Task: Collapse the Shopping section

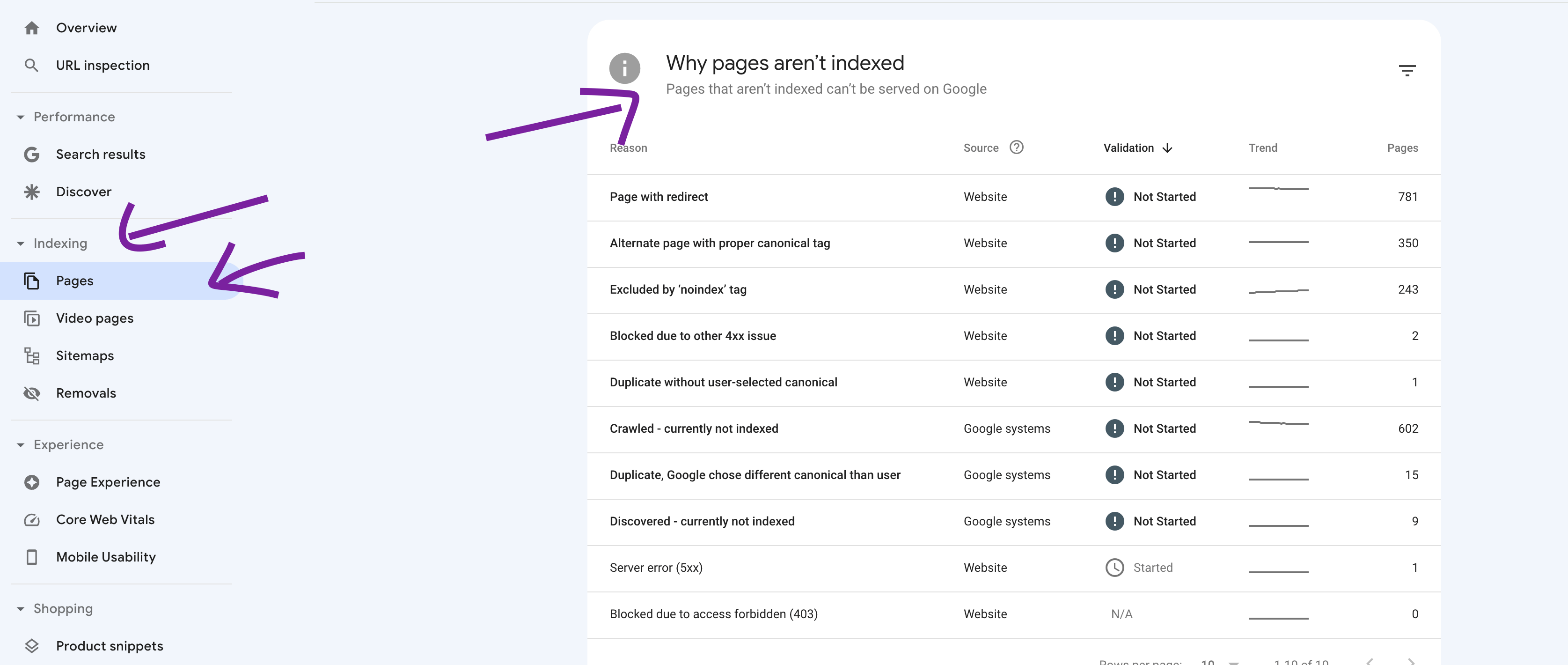Action: coord(21,609)
